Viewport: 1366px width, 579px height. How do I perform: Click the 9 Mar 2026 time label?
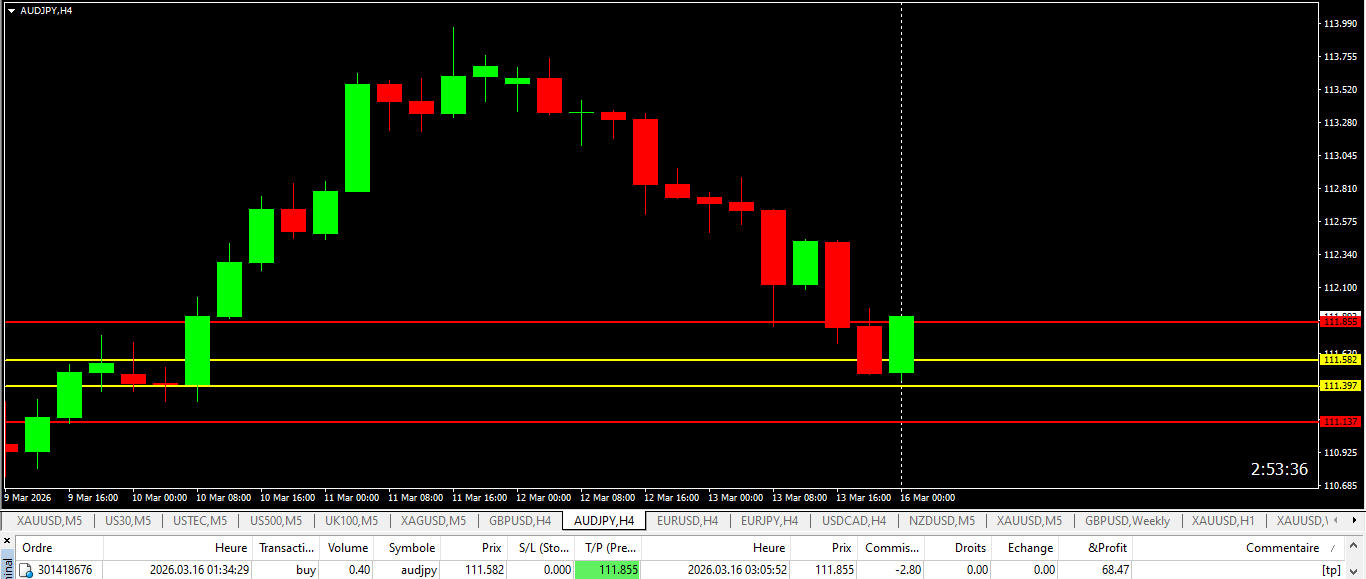[x=28, y=498]
